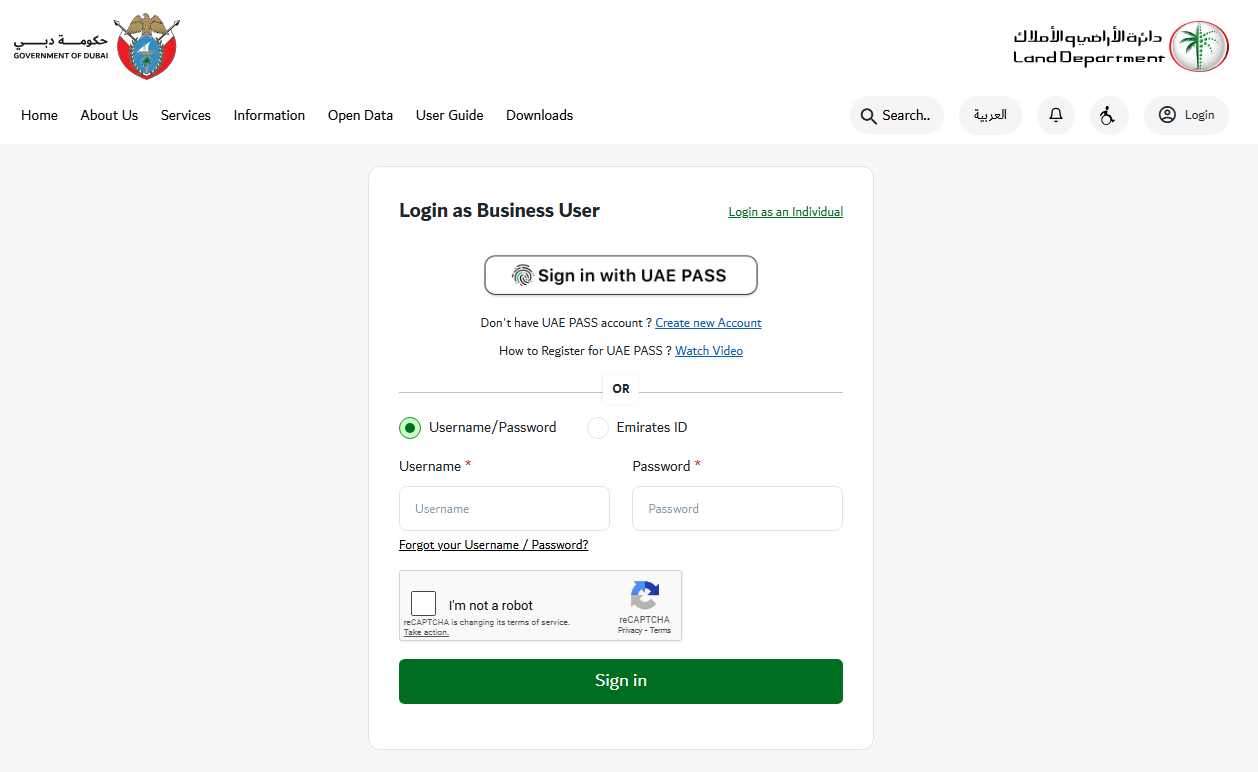This screenshot has width=1258, height=772.
Task: Open the accessibility wheelchair icon
Action: [x=1108, y=115]
